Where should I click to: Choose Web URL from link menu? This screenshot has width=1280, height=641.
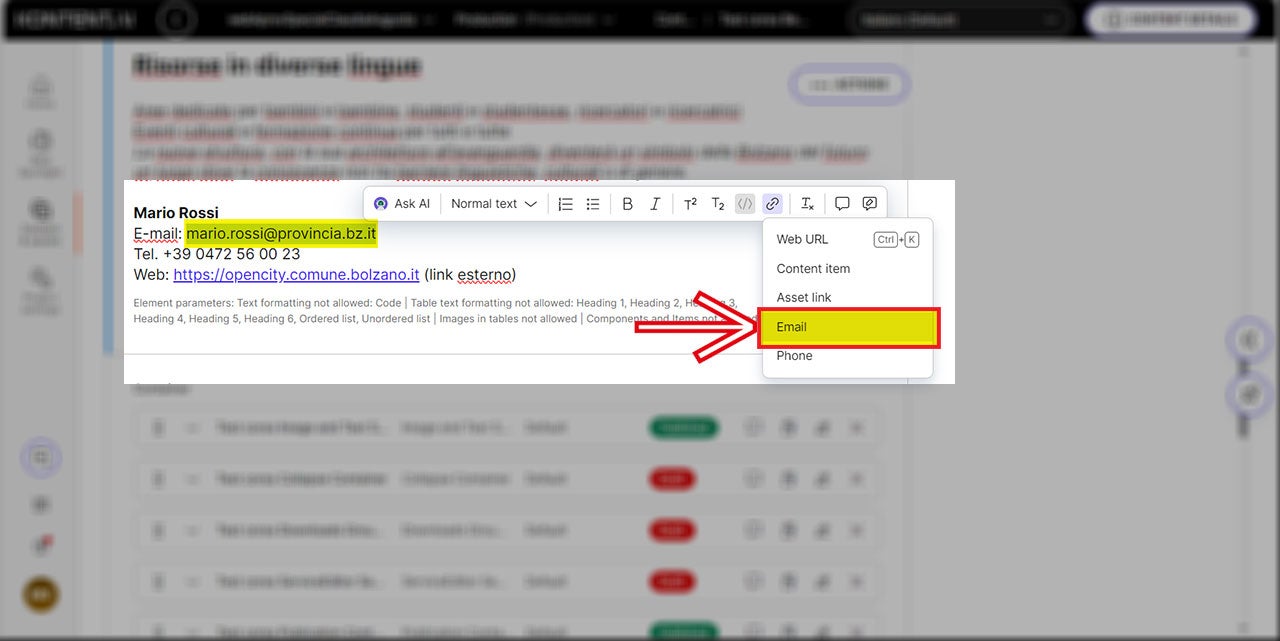[802, 240]
